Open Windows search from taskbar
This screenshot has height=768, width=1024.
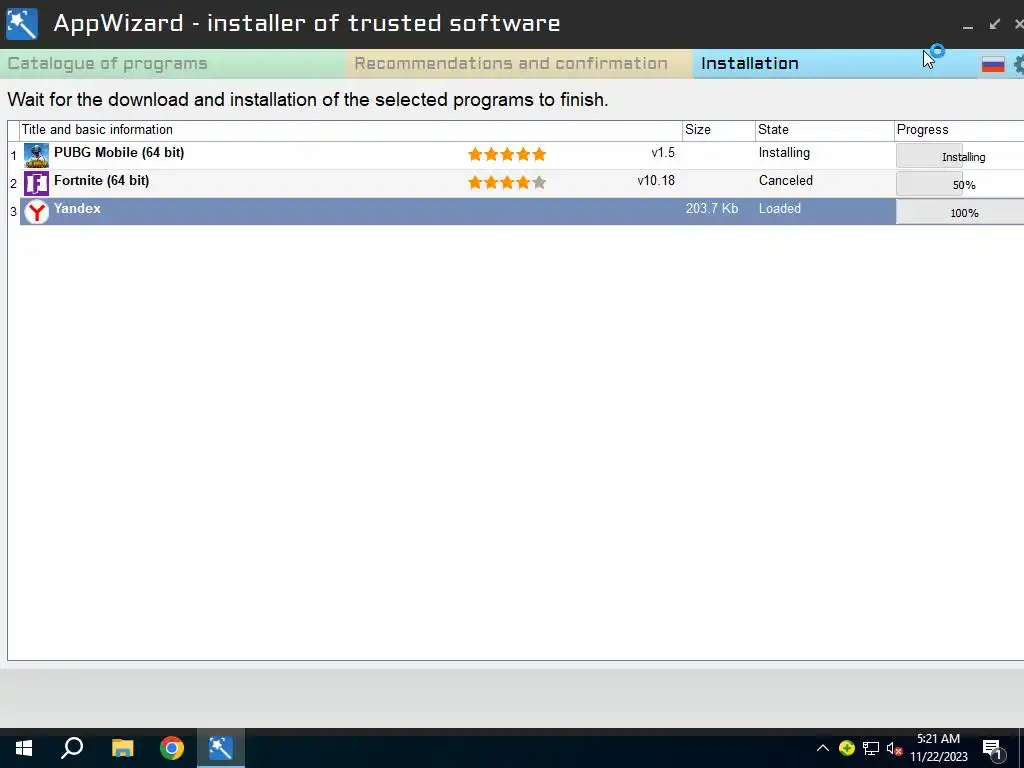pos(72,748)
